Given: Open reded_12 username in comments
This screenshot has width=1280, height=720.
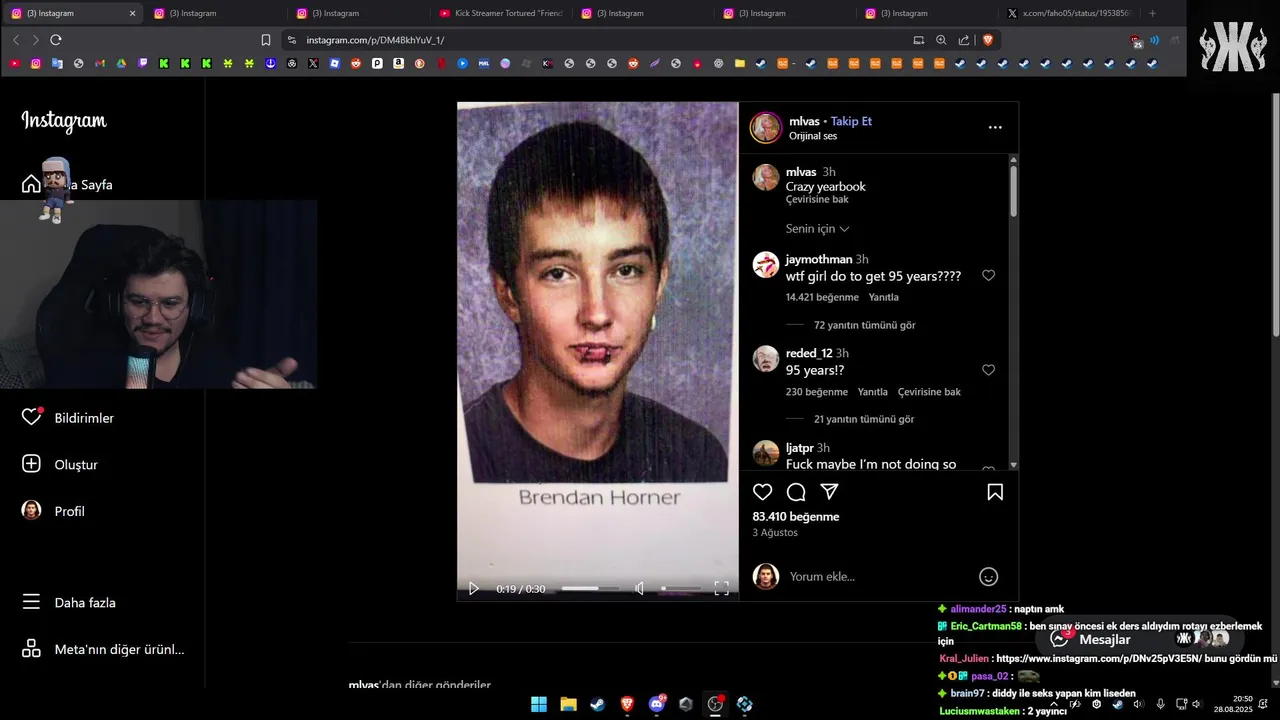Looking at the screenshot, I should point(809,353).
